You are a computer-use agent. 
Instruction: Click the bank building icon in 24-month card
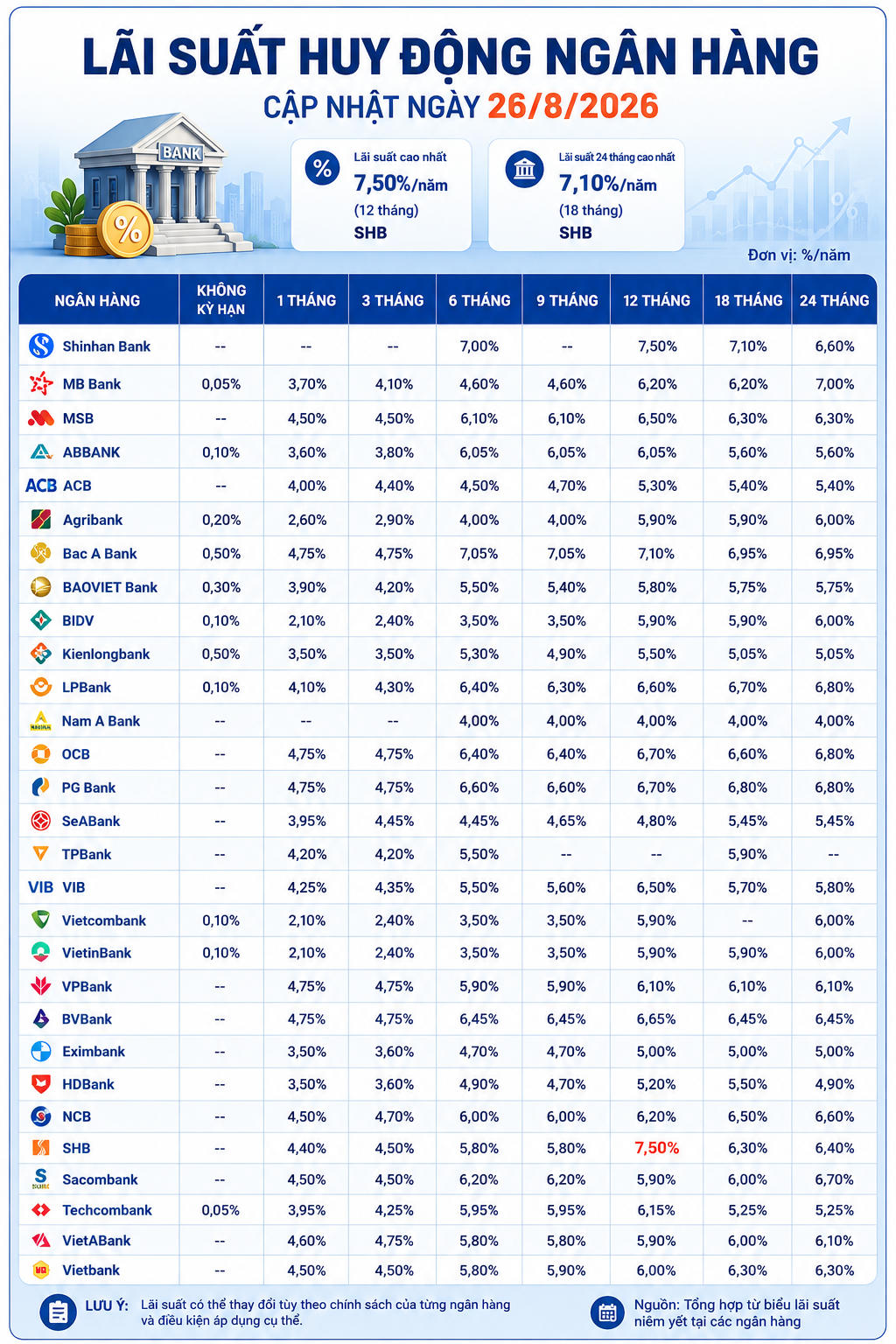[524, 168]
